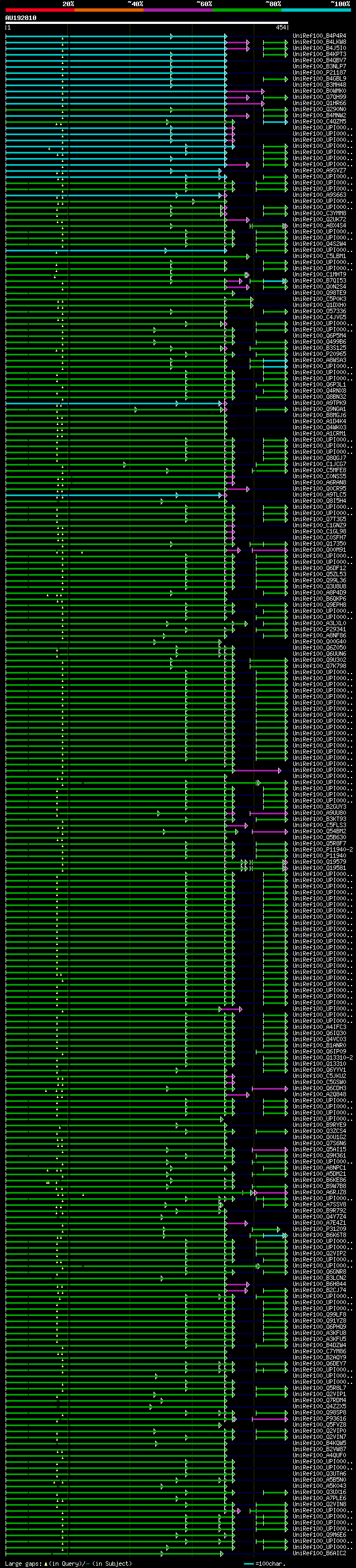Viewport: 356px width, 1568px height.
Task: Click the purple ~60% identity legend segment
Action: pyautogui.click(x=179, y=10)
